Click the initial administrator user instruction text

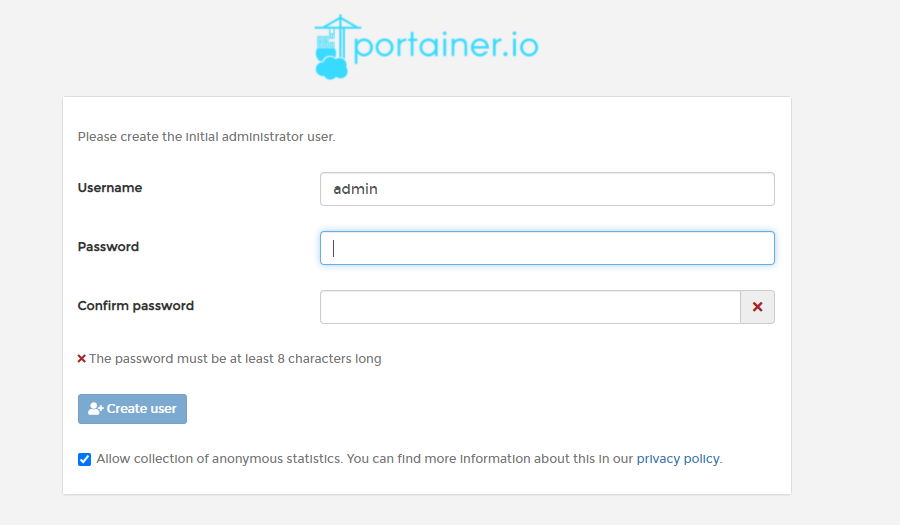[207, 137]
